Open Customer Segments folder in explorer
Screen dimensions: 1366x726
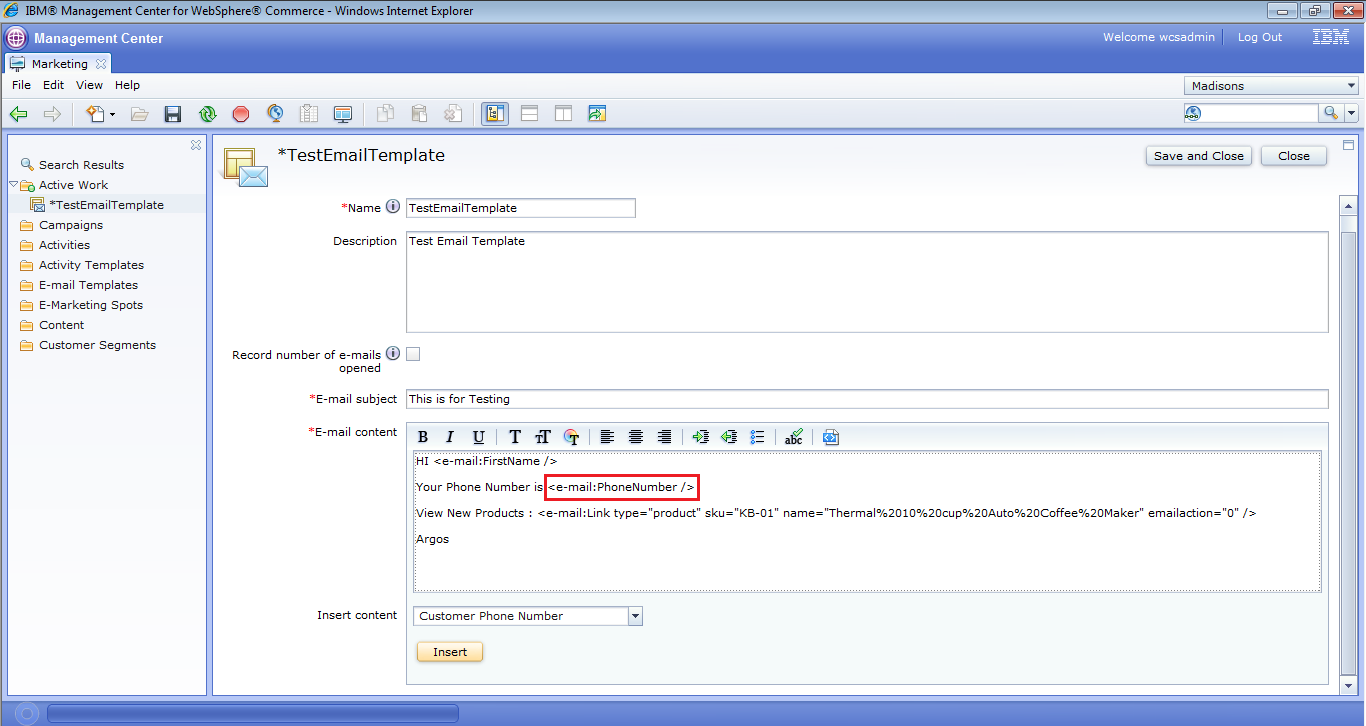[97, 345]
